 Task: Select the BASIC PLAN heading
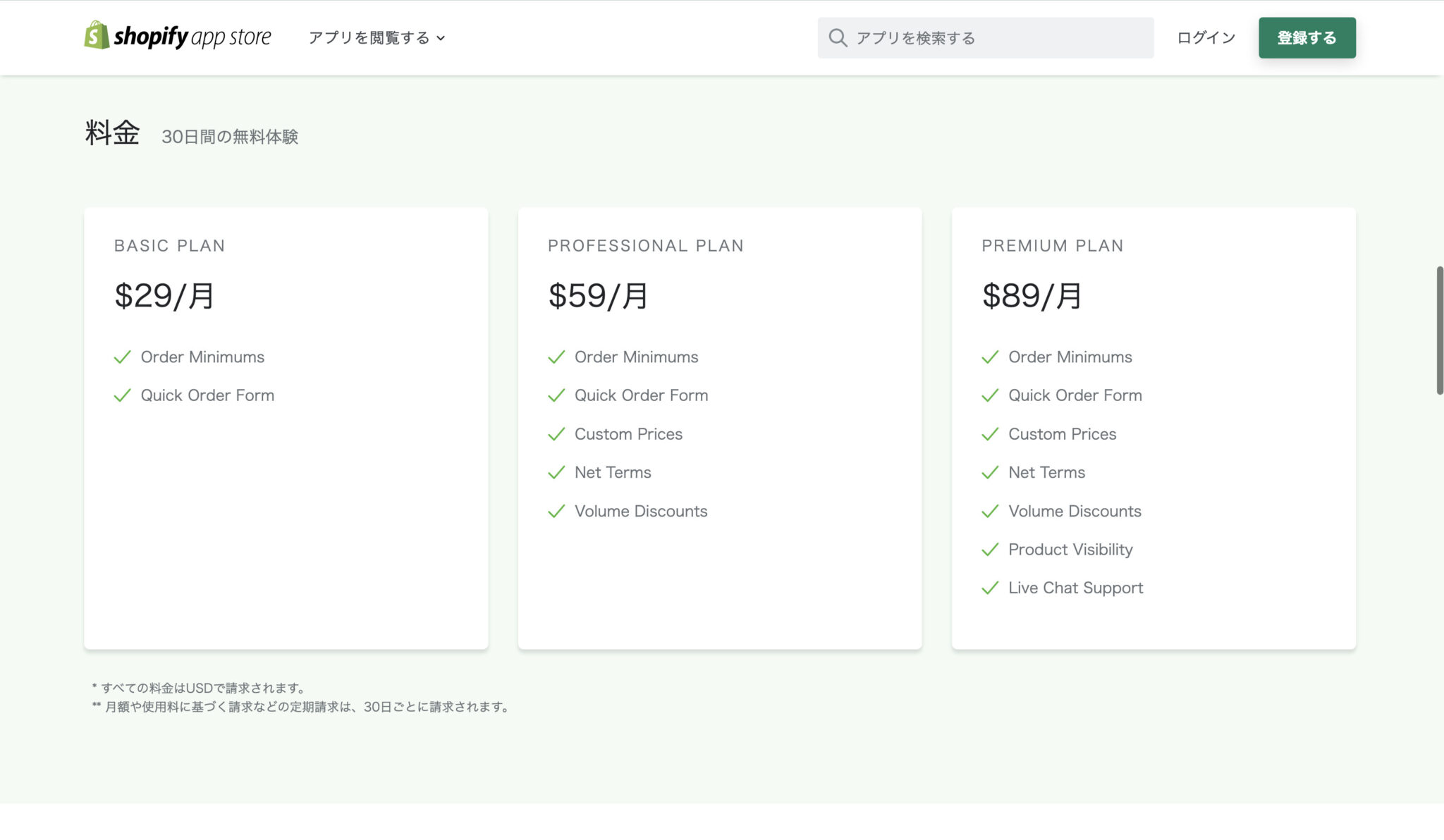169,246
